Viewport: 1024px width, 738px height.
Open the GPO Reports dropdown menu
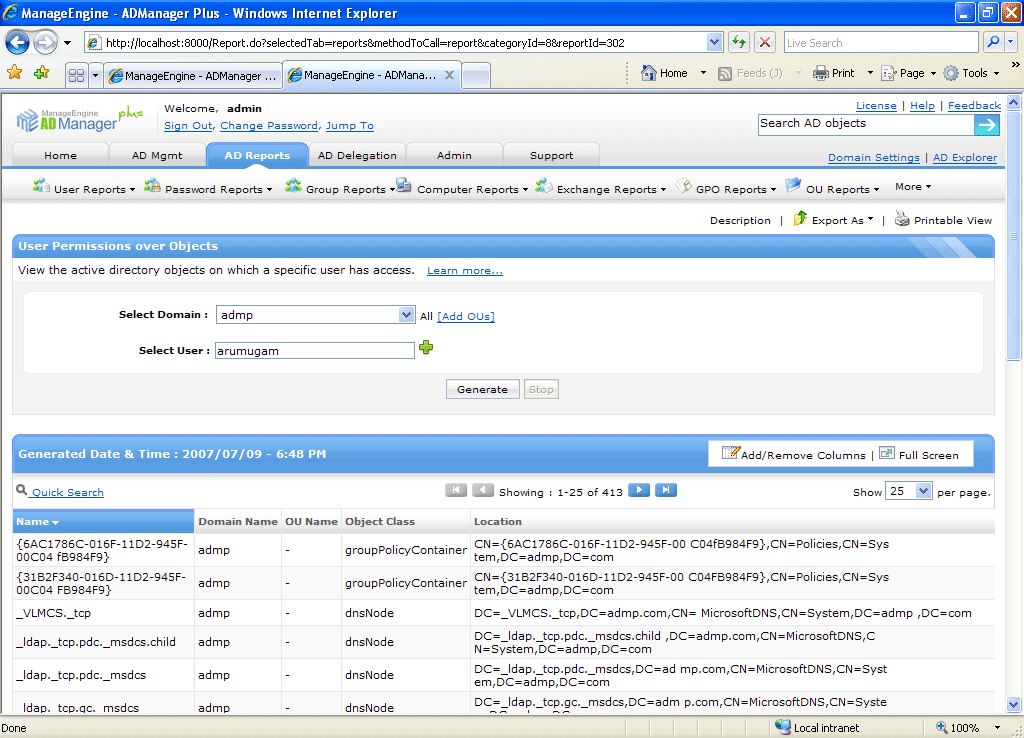[x=726, y=188]
